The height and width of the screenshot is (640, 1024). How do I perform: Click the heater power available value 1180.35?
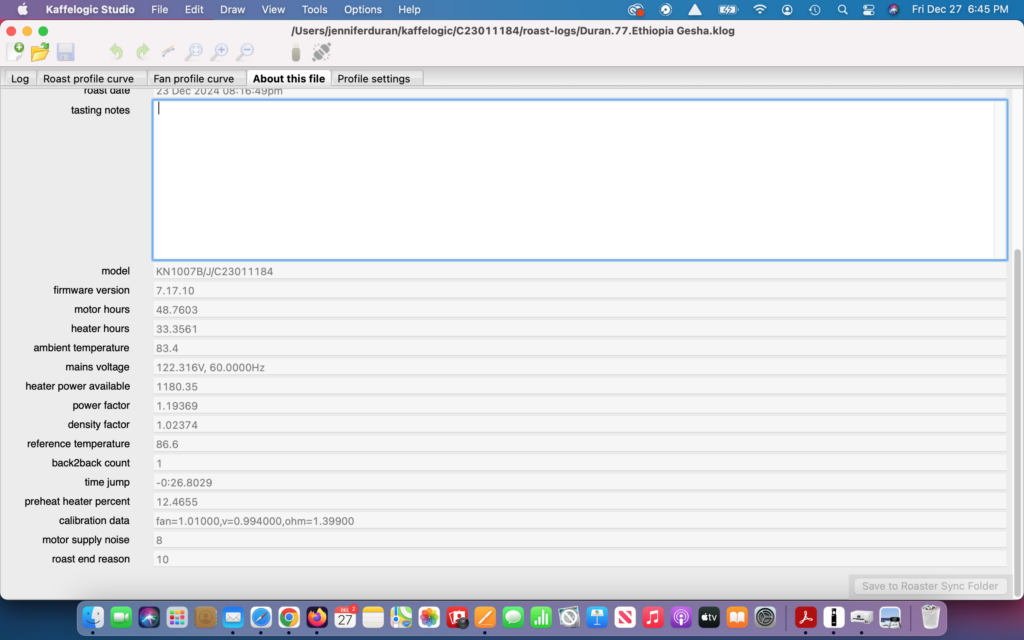579,387
